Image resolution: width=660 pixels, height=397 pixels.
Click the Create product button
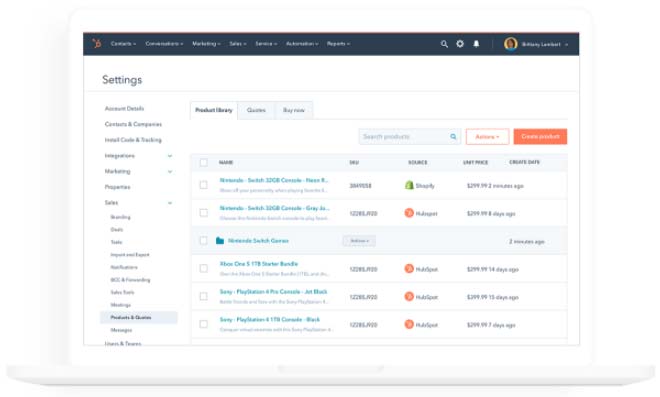pos(540,136)
